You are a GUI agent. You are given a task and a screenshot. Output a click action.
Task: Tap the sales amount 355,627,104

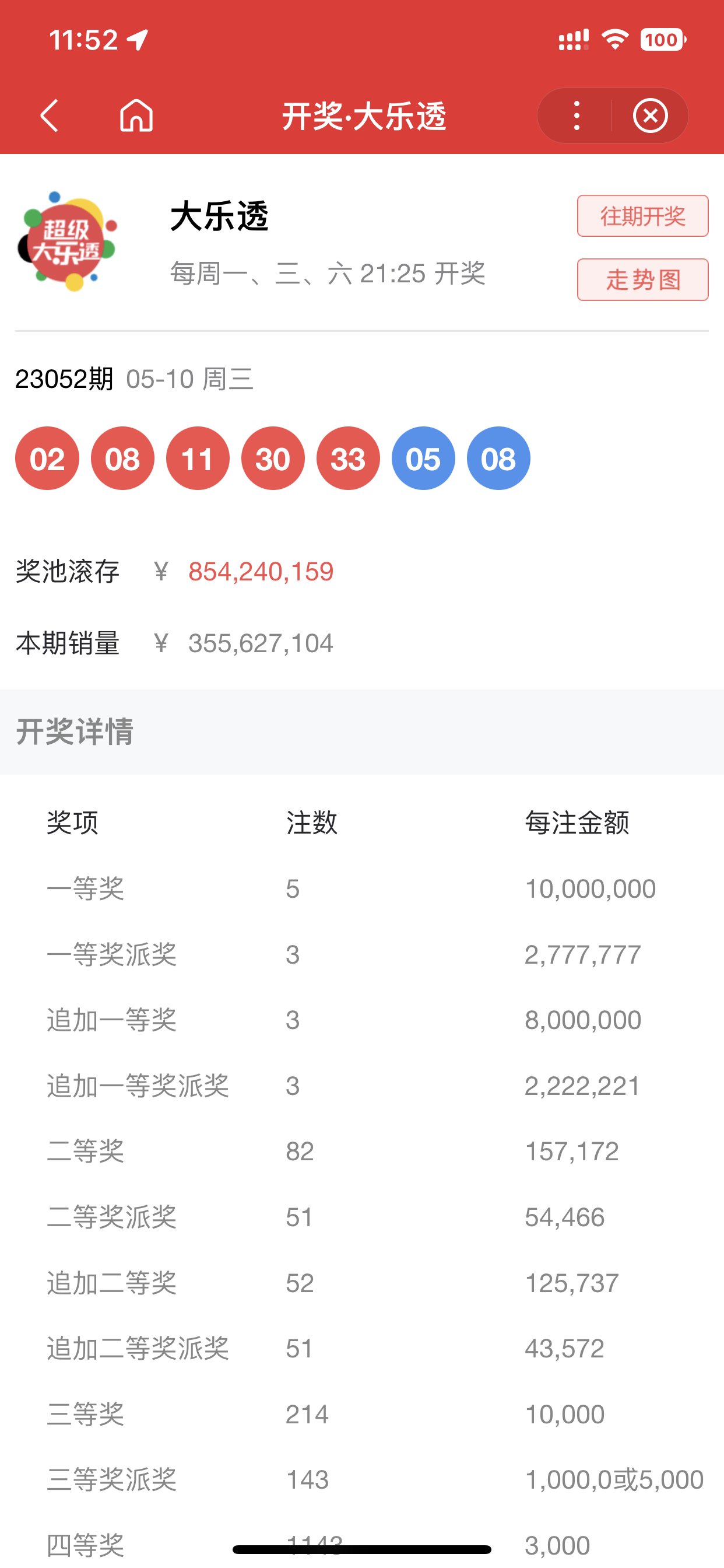[x=261, y=643]
